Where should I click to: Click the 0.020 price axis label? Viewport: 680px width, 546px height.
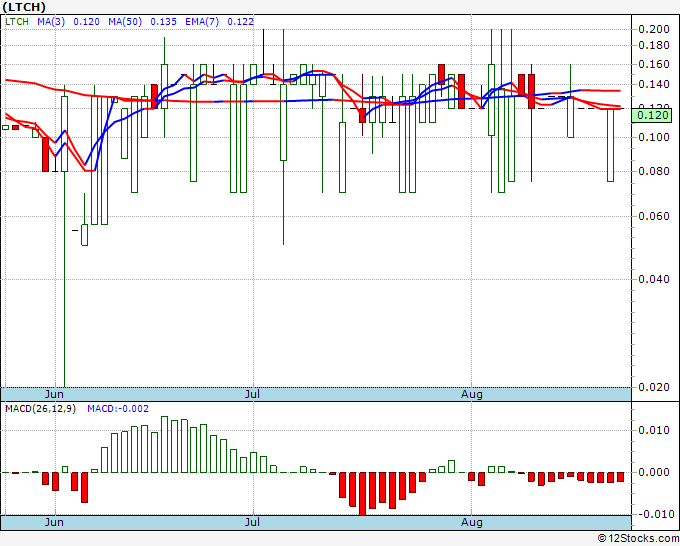(x=654, y=387)
